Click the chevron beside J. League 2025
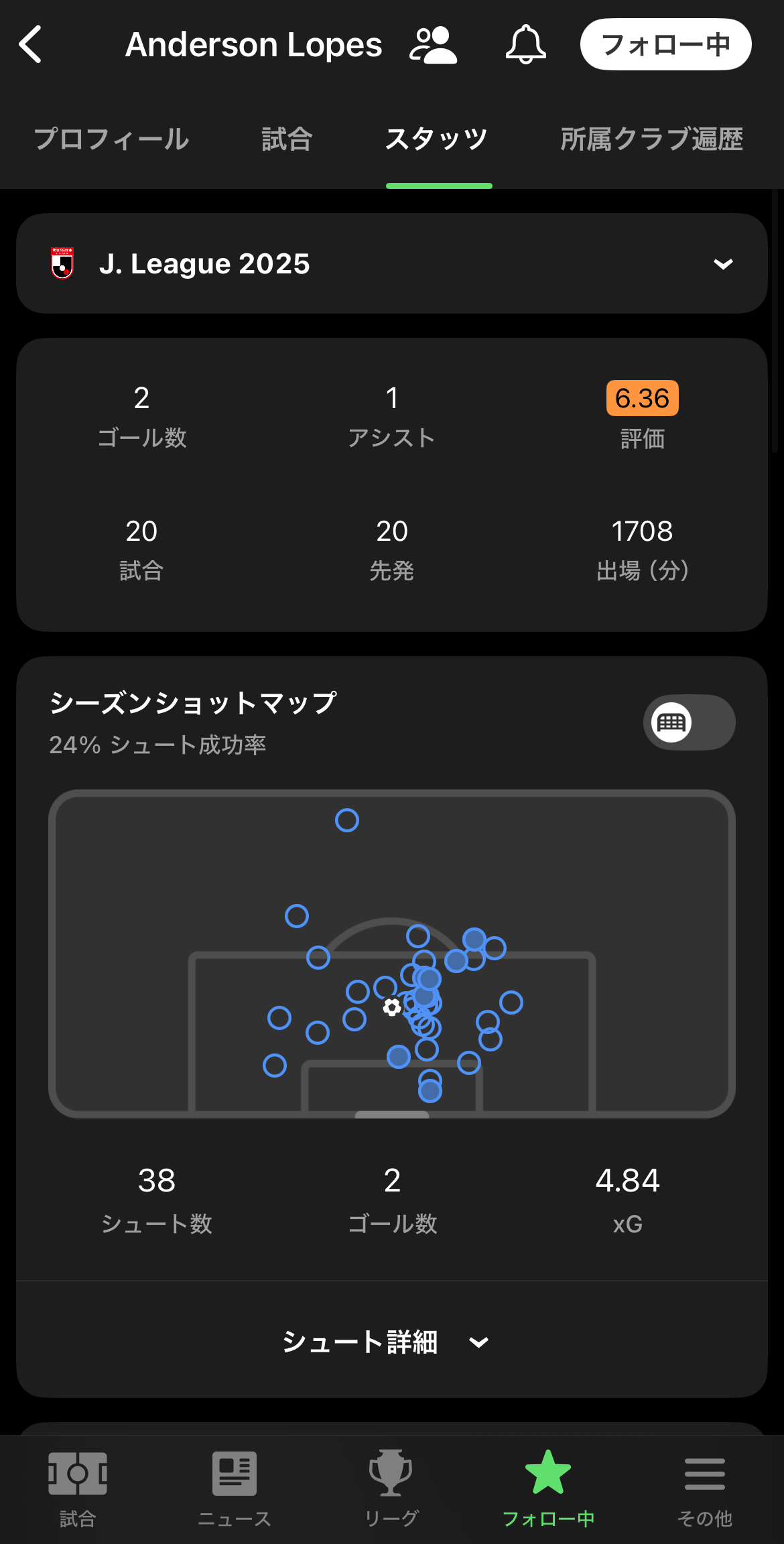Screen dimensions: 784x1544 [x=723, y=264]
